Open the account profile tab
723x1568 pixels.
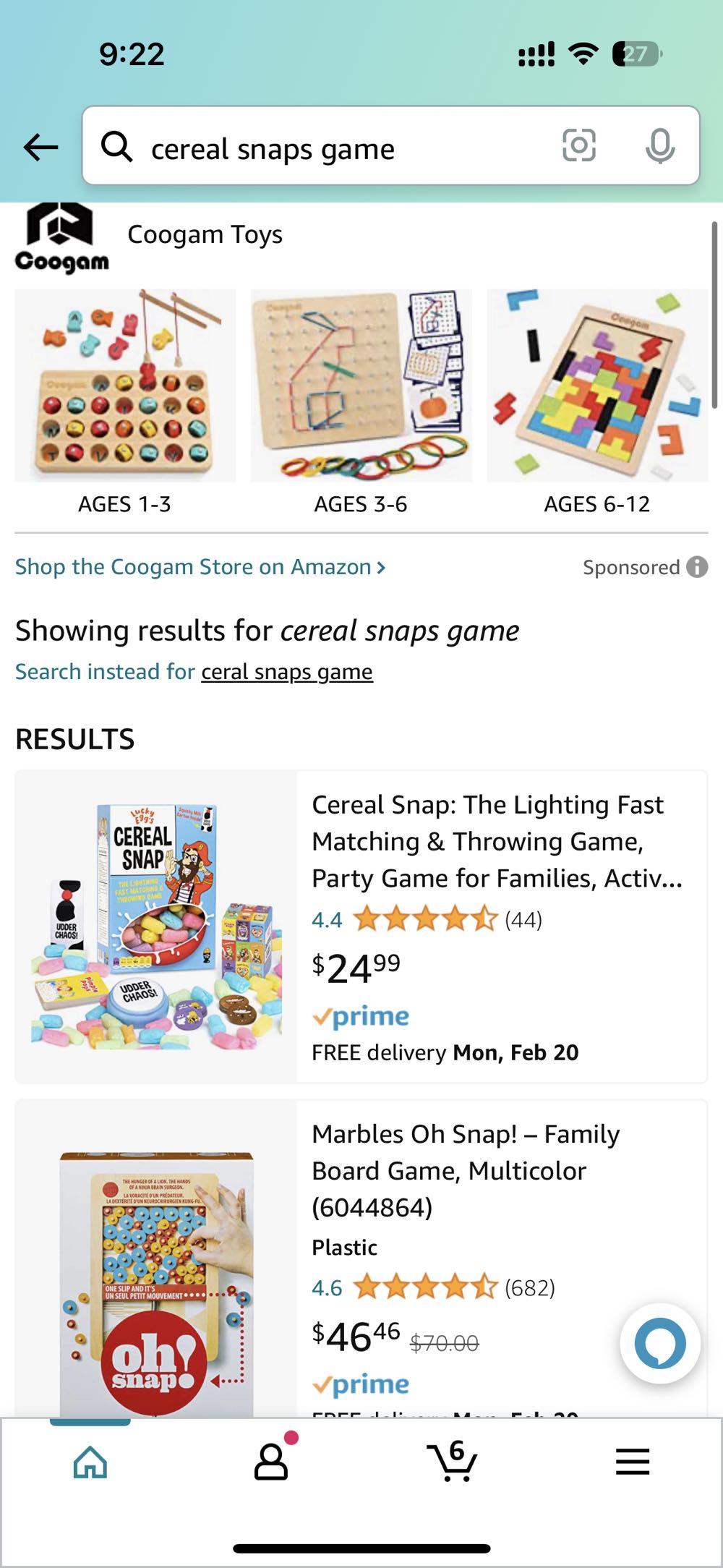pyautogui.click(x=271, y=1461)
